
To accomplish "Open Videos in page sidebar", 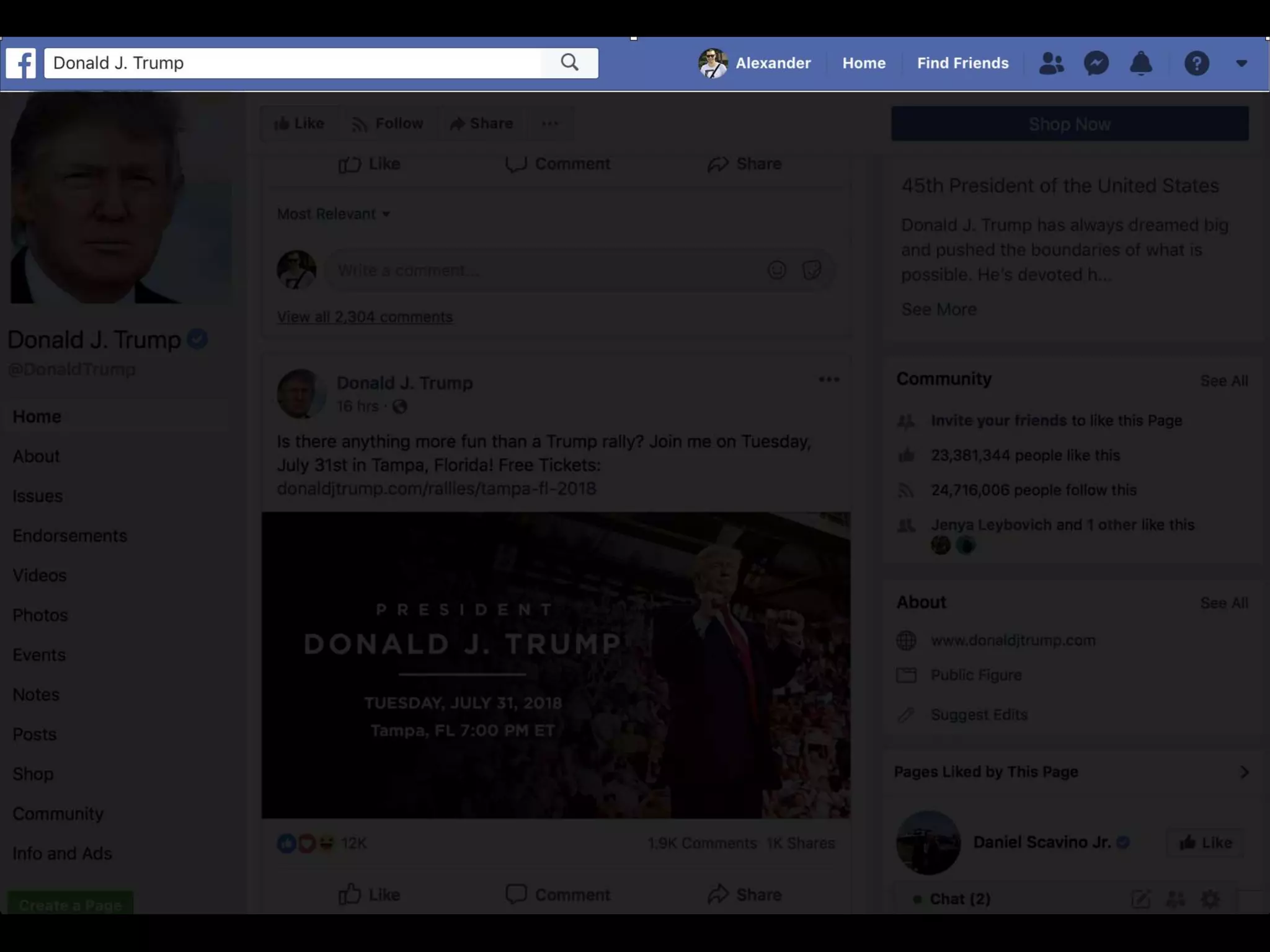I will click(x=39, y=575).
